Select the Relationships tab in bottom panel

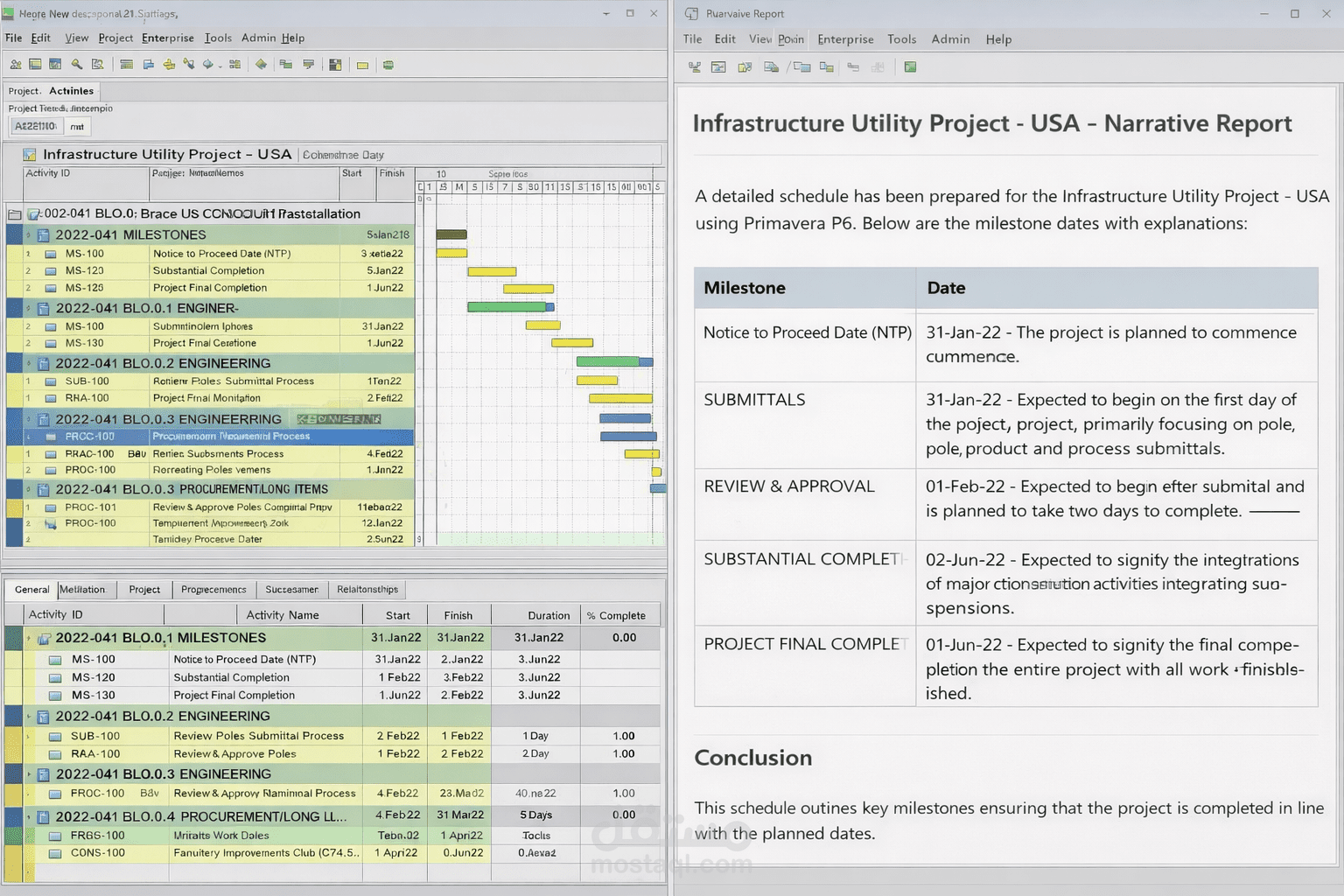click(x=367, y=590)
